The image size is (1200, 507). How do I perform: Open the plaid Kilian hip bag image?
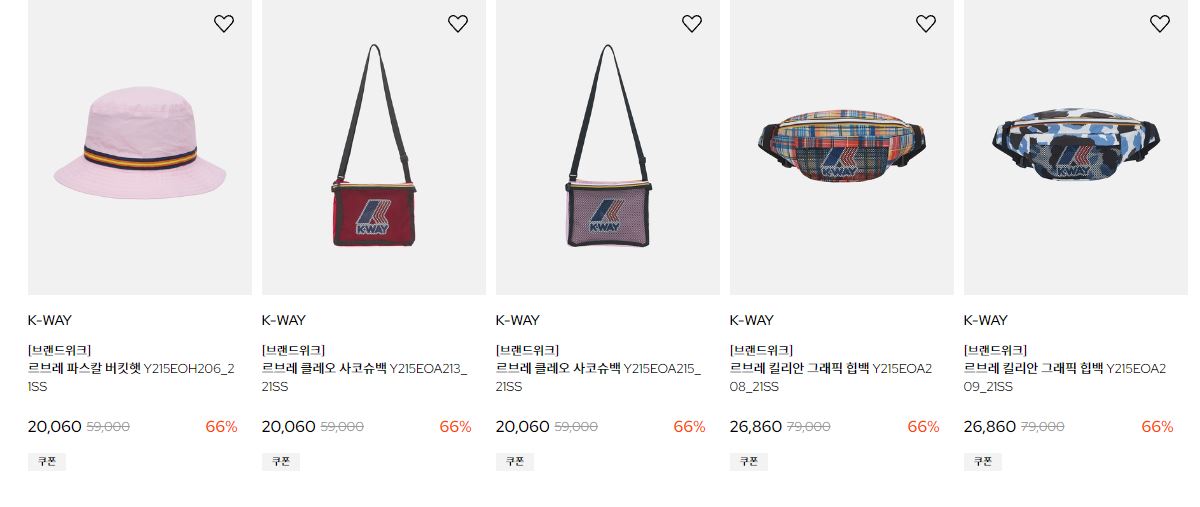click(x=842, y=147)
